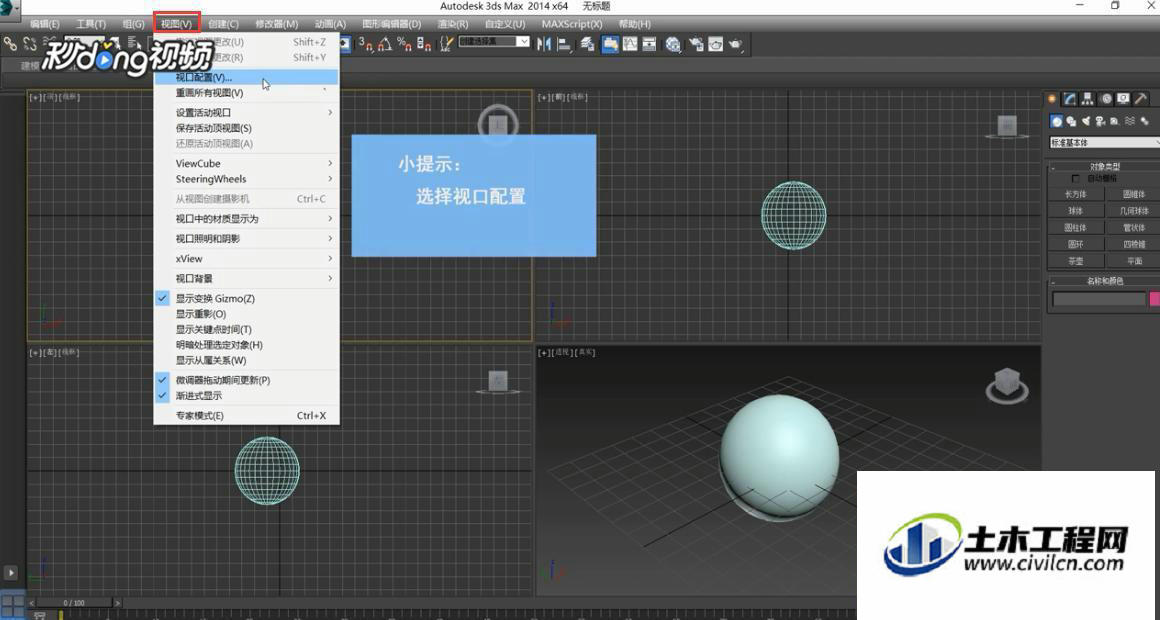Open the Layer Manager
The width and height of the screenshot is (1160, 620).
click(587, 44)
